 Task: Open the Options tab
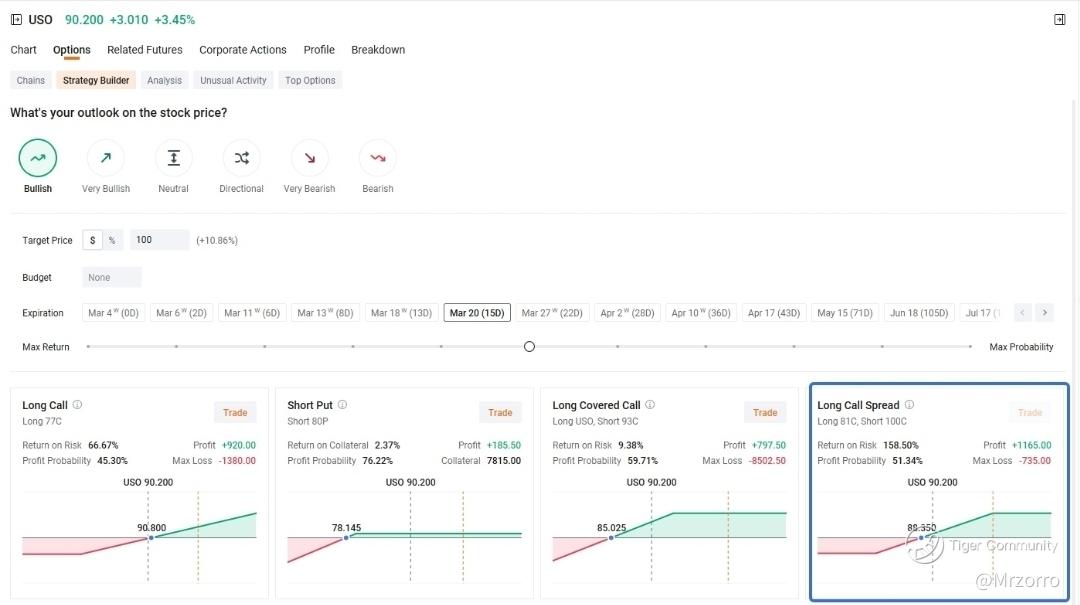[x=72, y=50]
